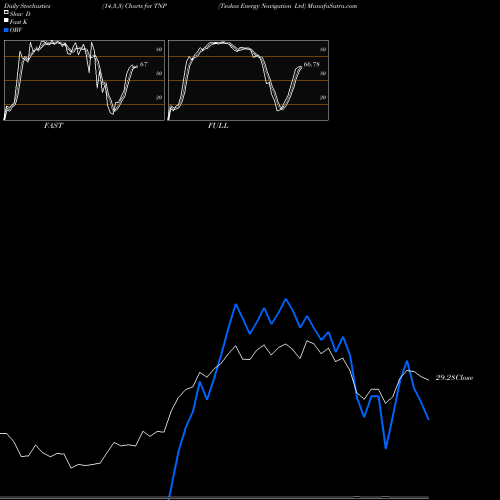Image resolution: width=500 pixels, height=500 pixels.
Task: Click the 66.78 value in FULL chart
Action: [x=312, y=64]
